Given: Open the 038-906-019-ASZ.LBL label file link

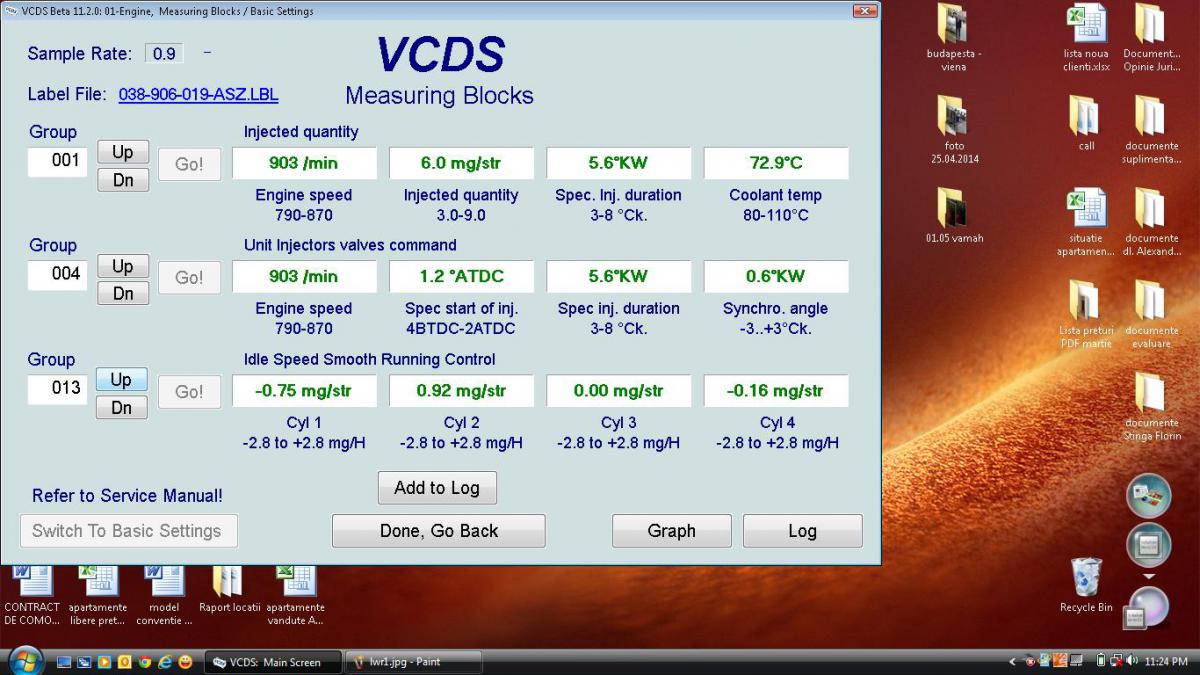Looking at the screenshot, I should point(198,95).
